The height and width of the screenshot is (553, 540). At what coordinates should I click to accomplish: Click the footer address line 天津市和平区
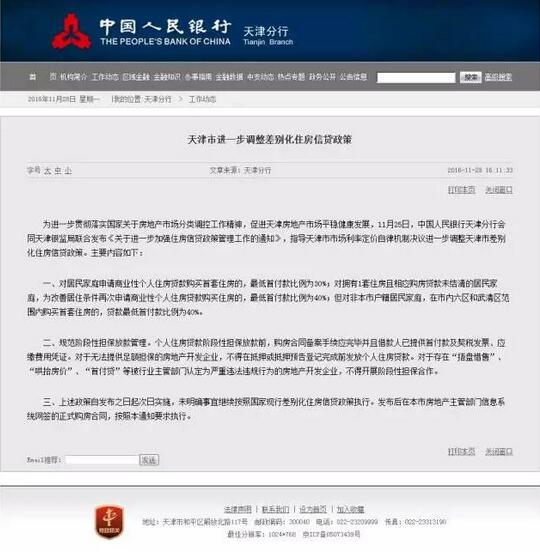[195, 522]
